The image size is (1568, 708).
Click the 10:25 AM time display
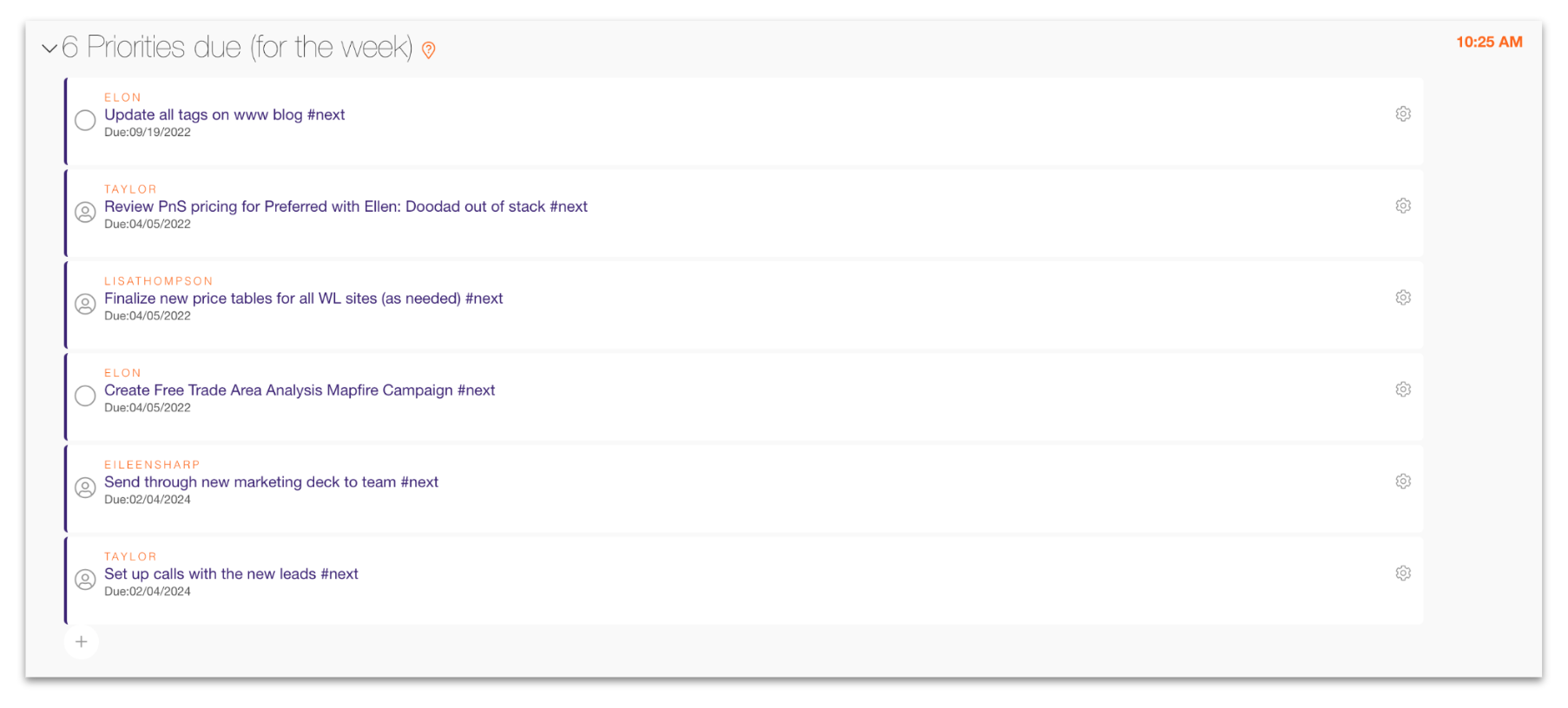1488,43
